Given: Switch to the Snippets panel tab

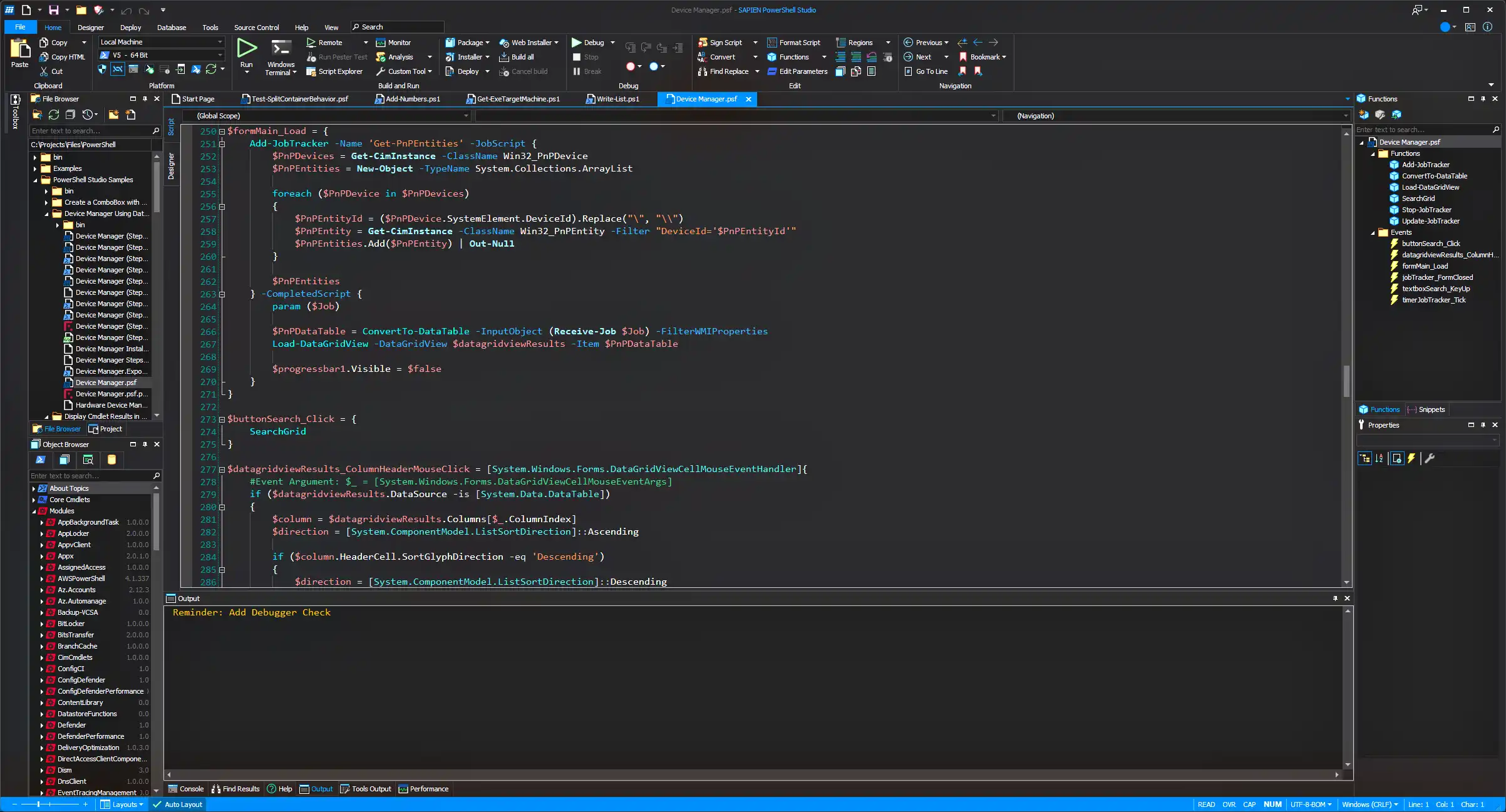Looking at the screenshot, I should pos(1426,409).
